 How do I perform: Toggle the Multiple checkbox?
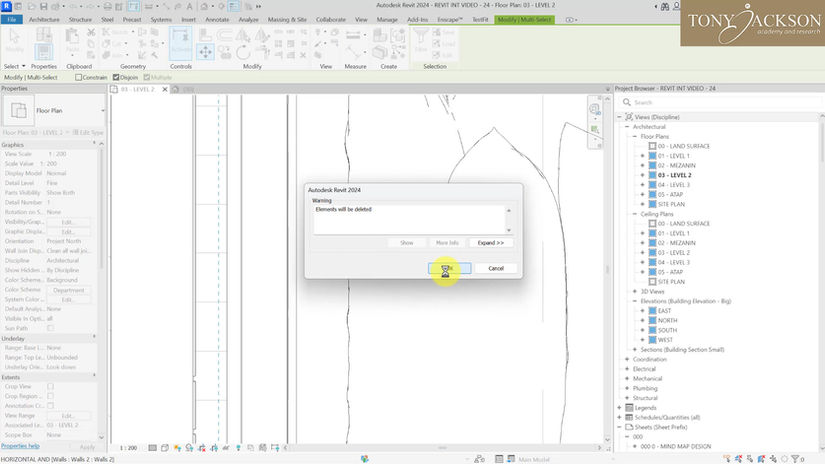(147, 77)
